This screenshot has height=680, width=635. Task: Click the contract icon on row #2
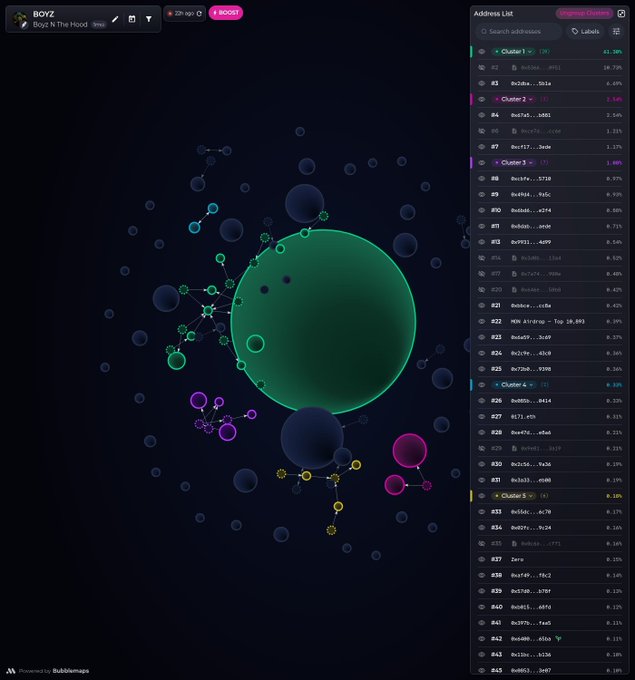point(514,68)
